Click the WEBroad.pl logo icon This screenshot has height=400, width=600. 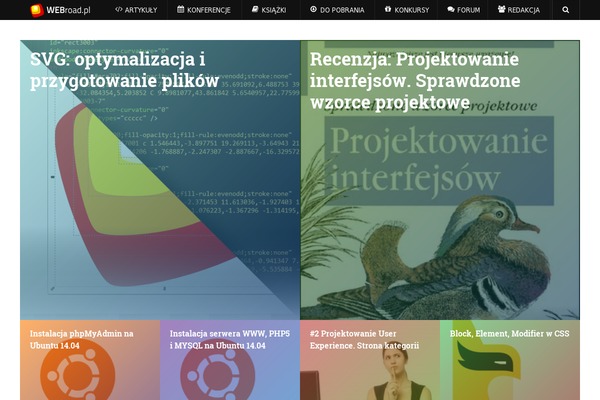[37, 9]
